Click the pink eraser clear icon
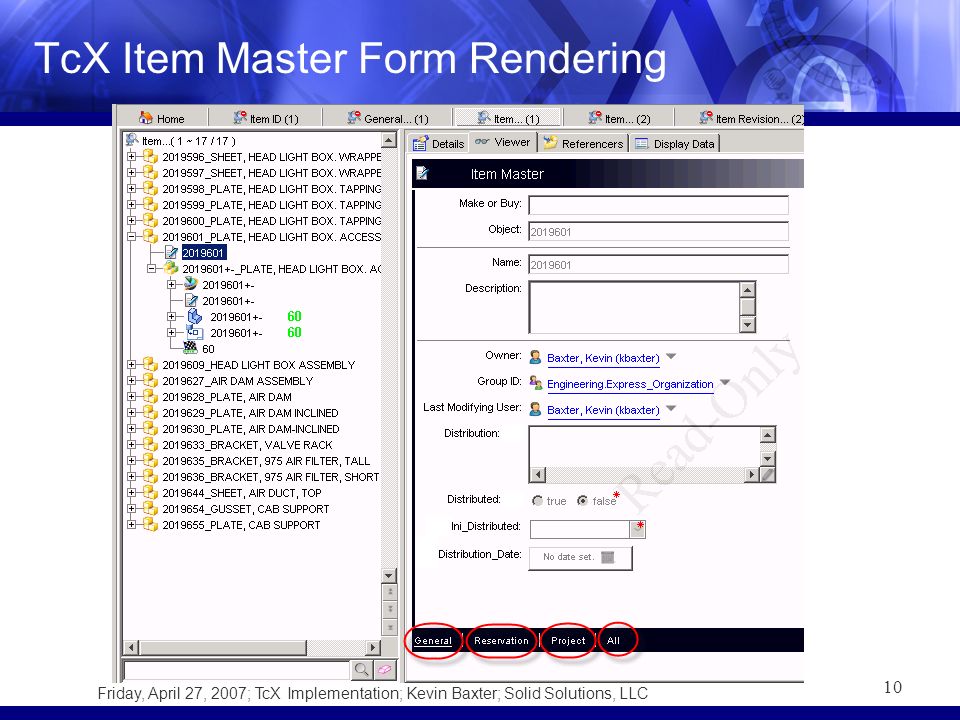 point(385,670)
